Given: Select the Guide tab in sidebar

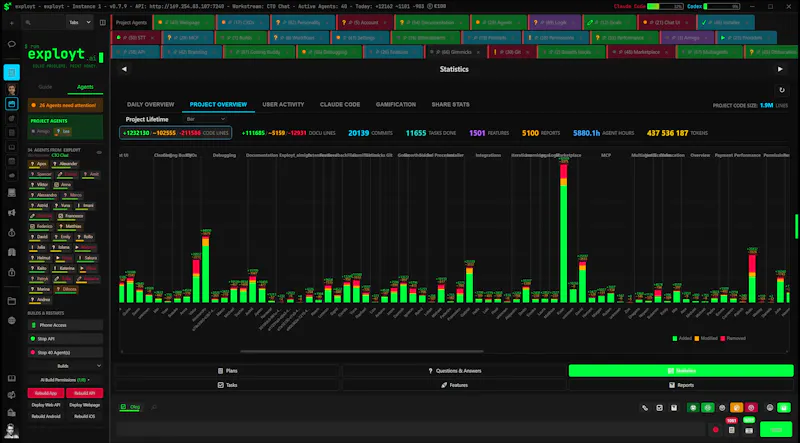Looking at the screenshot, I should click(45, 87).
